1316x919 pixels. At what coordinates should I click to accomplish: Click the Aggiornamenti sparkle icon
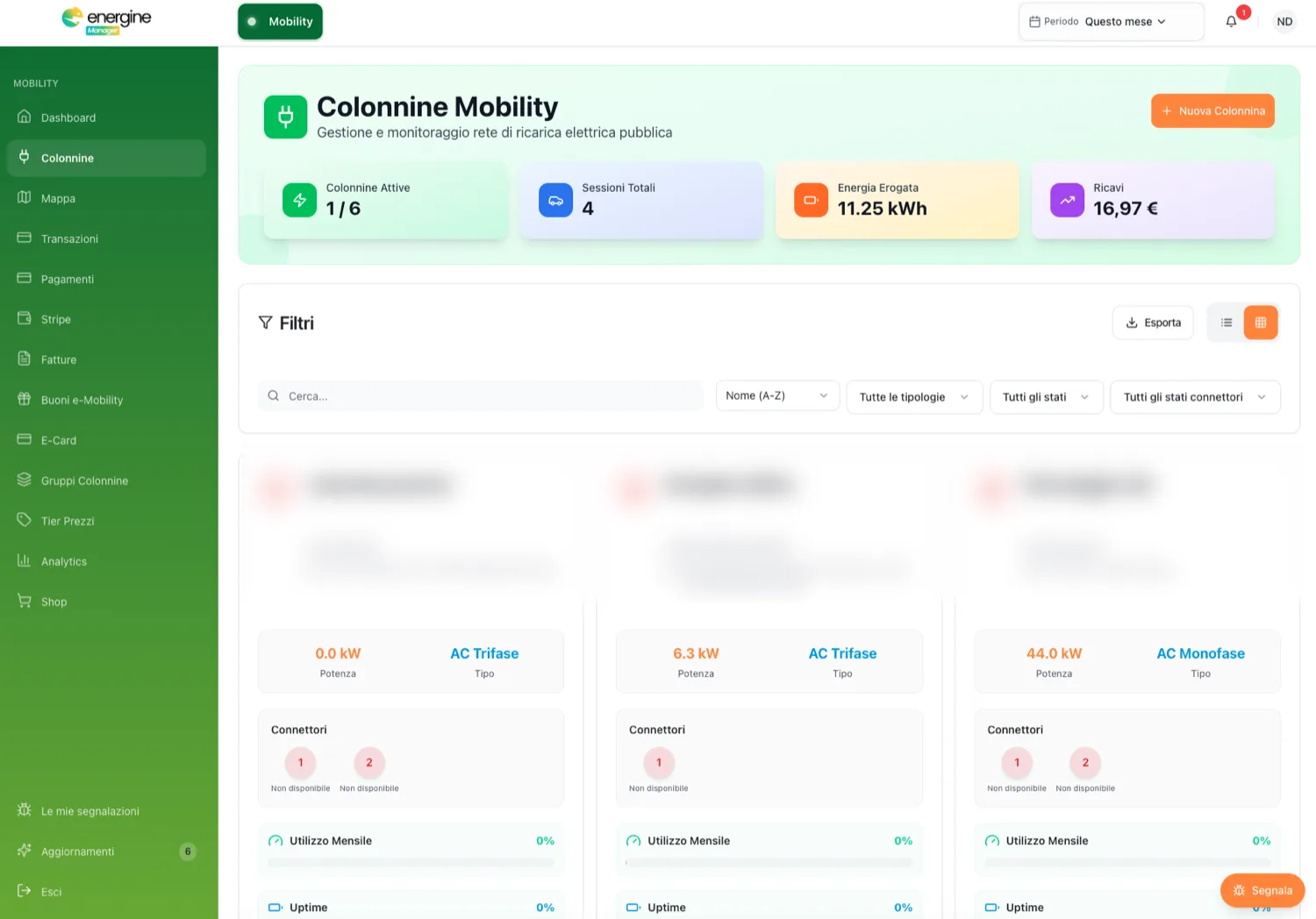pos(25,851)
